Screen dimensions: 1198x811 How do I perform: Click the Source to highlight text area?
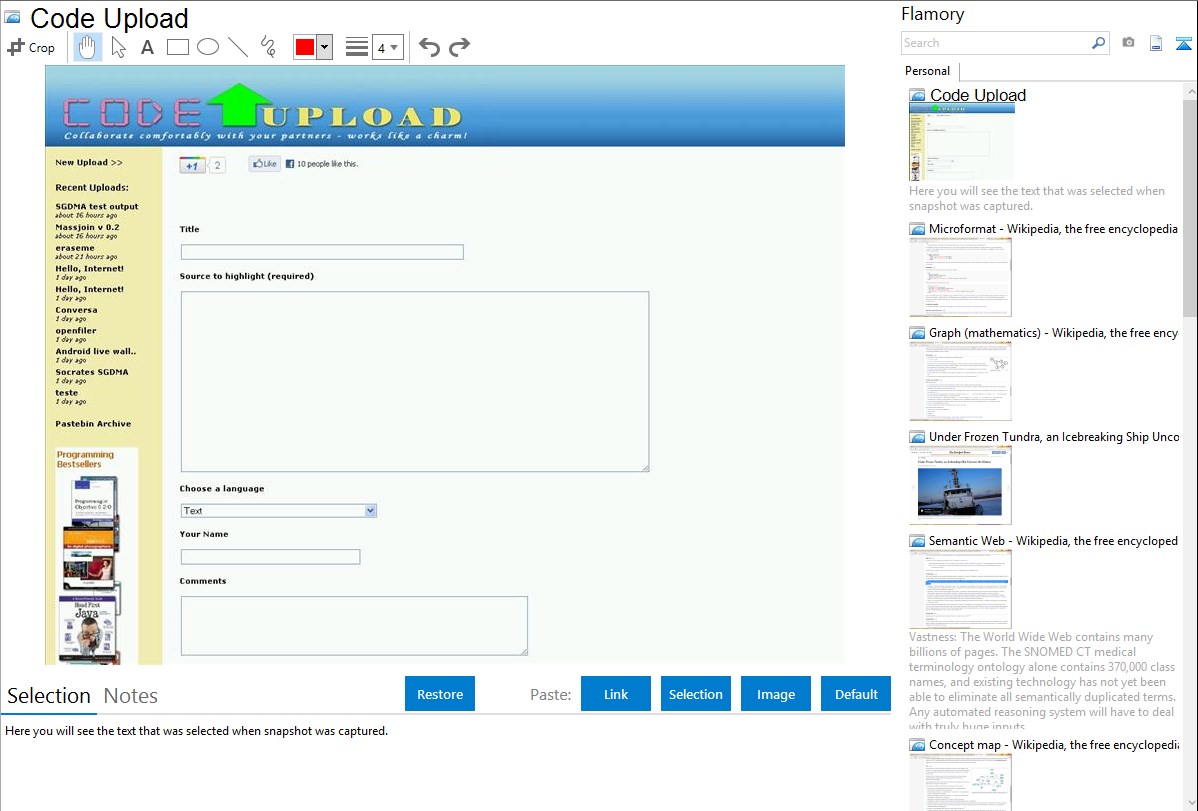(x=415, y=381)
